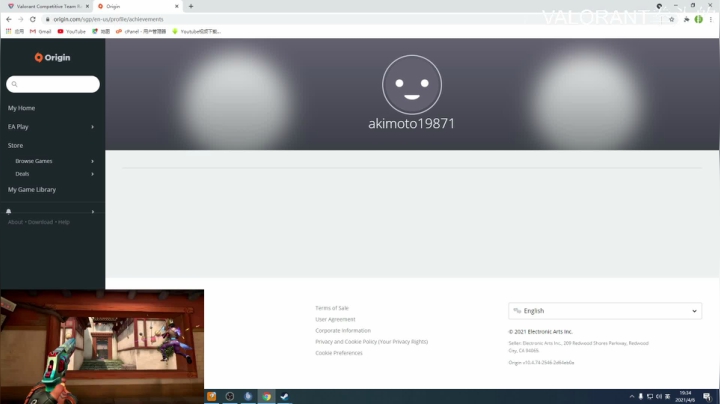Viewport: 720px width, 404px height.
Task: Open Steam from the taskbar
Action: click(x=284, y=396)
